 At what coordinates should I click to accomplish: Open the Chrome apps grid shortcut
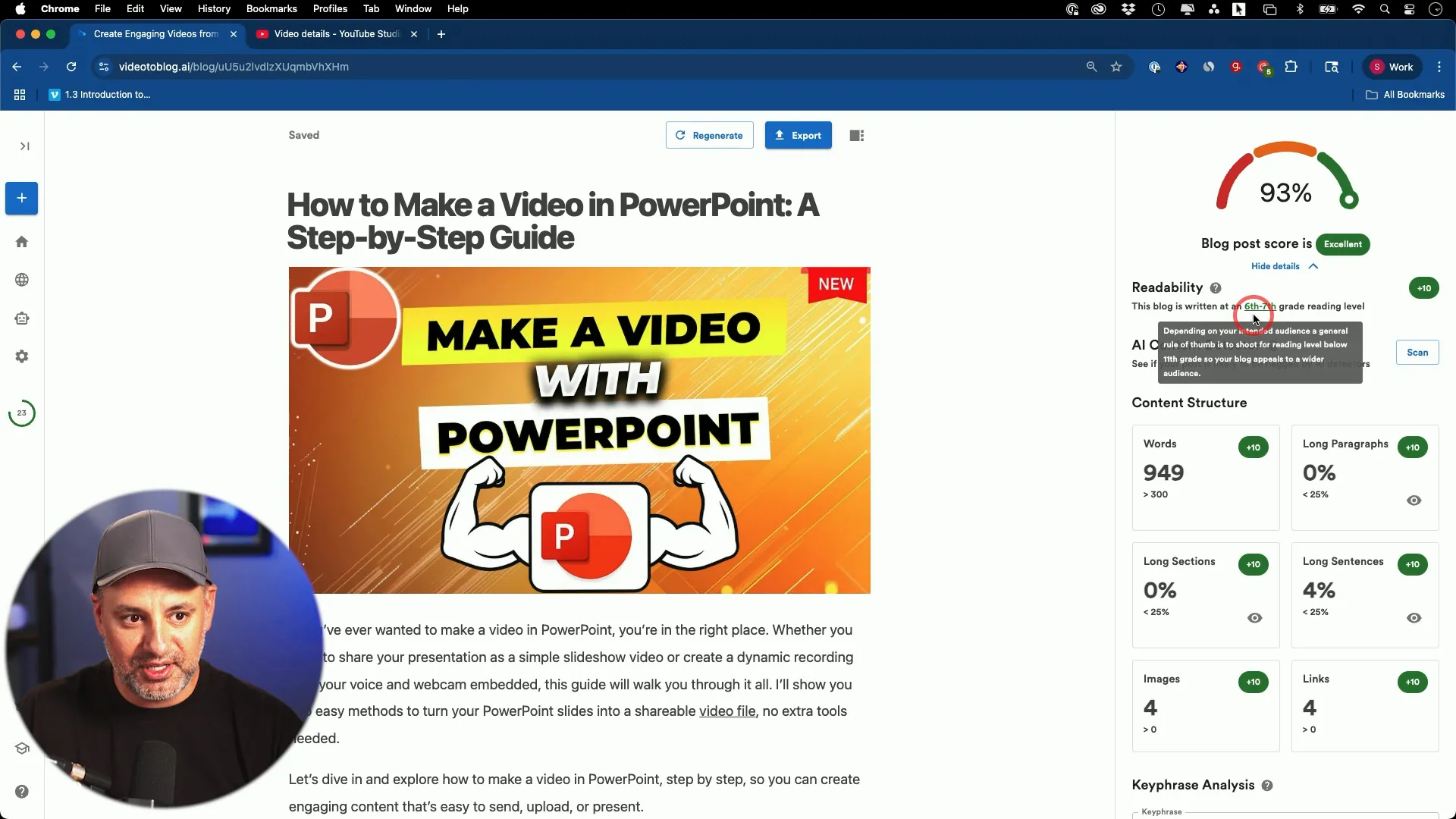20,95
